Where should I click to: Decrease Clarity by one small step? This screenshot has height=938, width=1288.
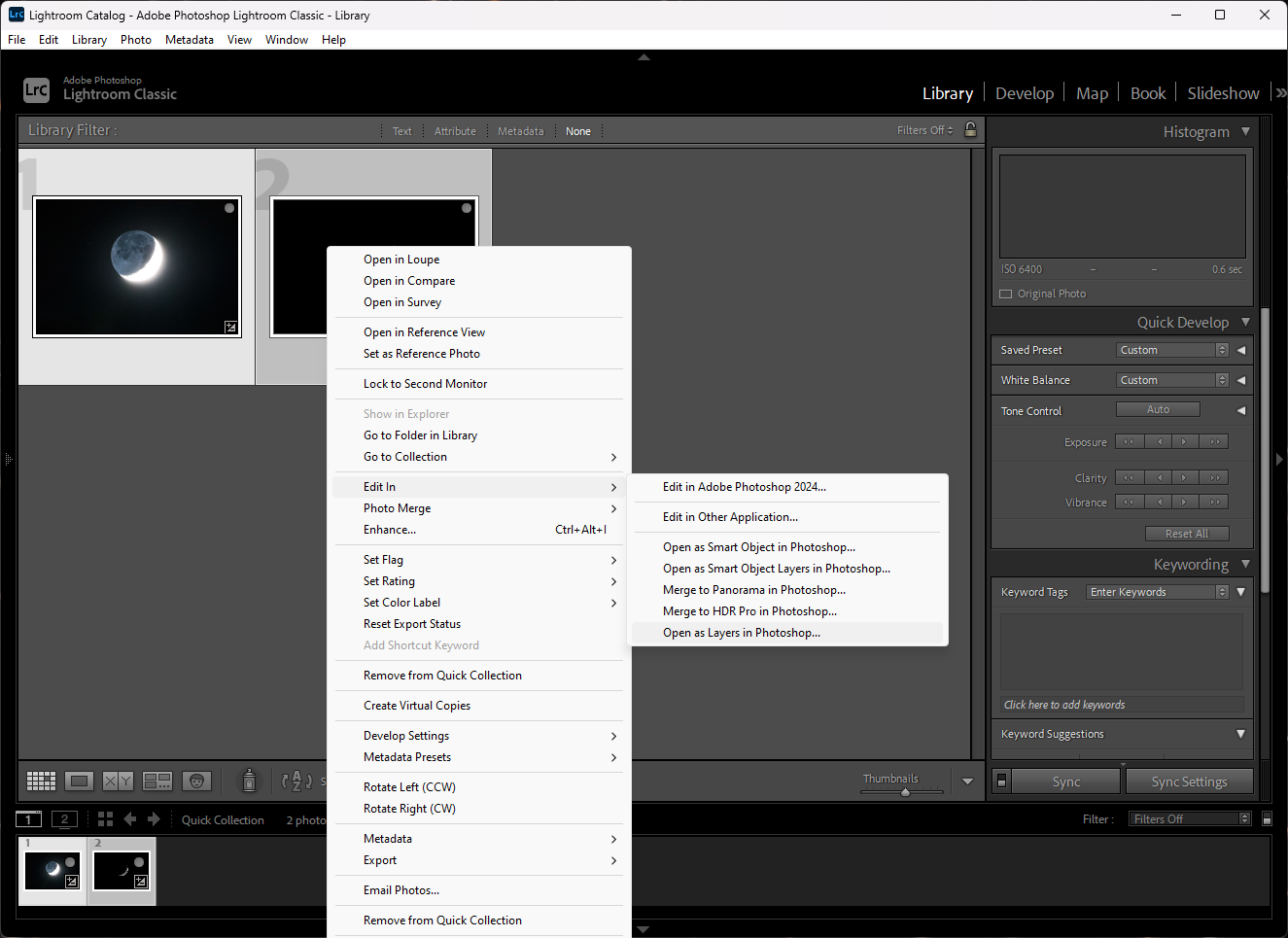click(x=1158, y=477)
